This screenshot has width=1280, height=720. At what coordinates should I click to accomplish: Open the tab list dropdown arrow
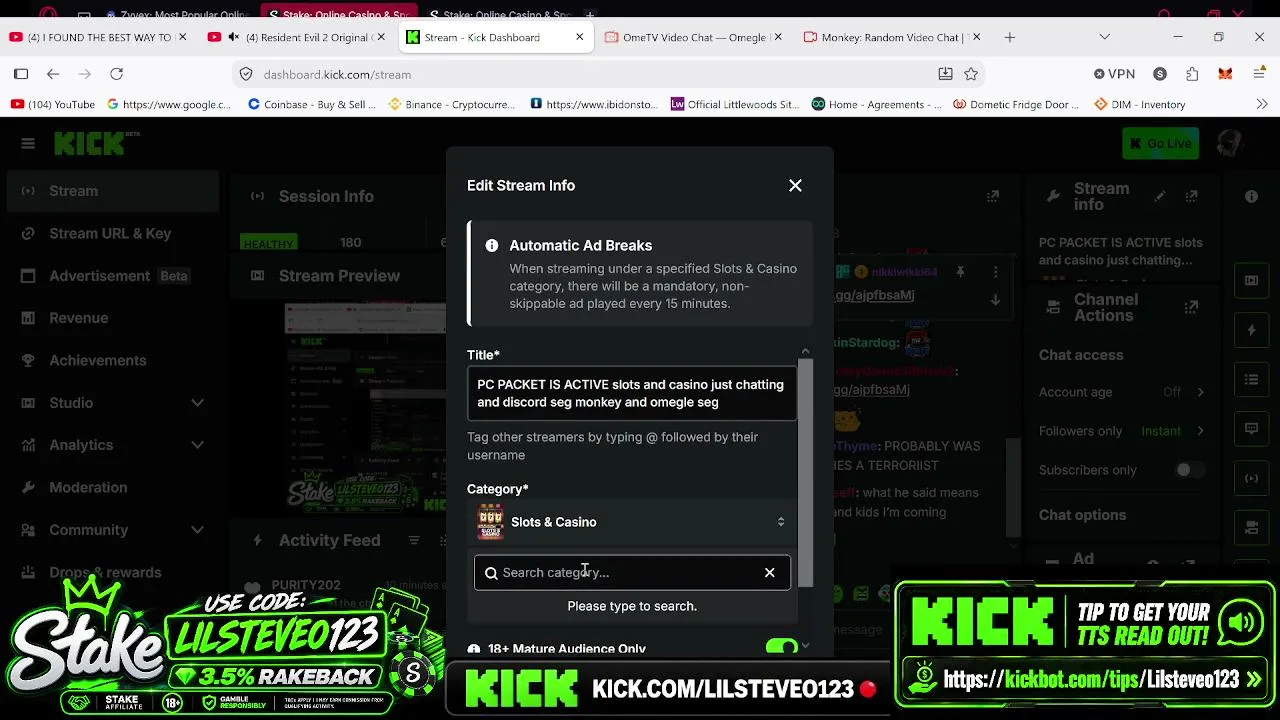[x=1104, y=37]
